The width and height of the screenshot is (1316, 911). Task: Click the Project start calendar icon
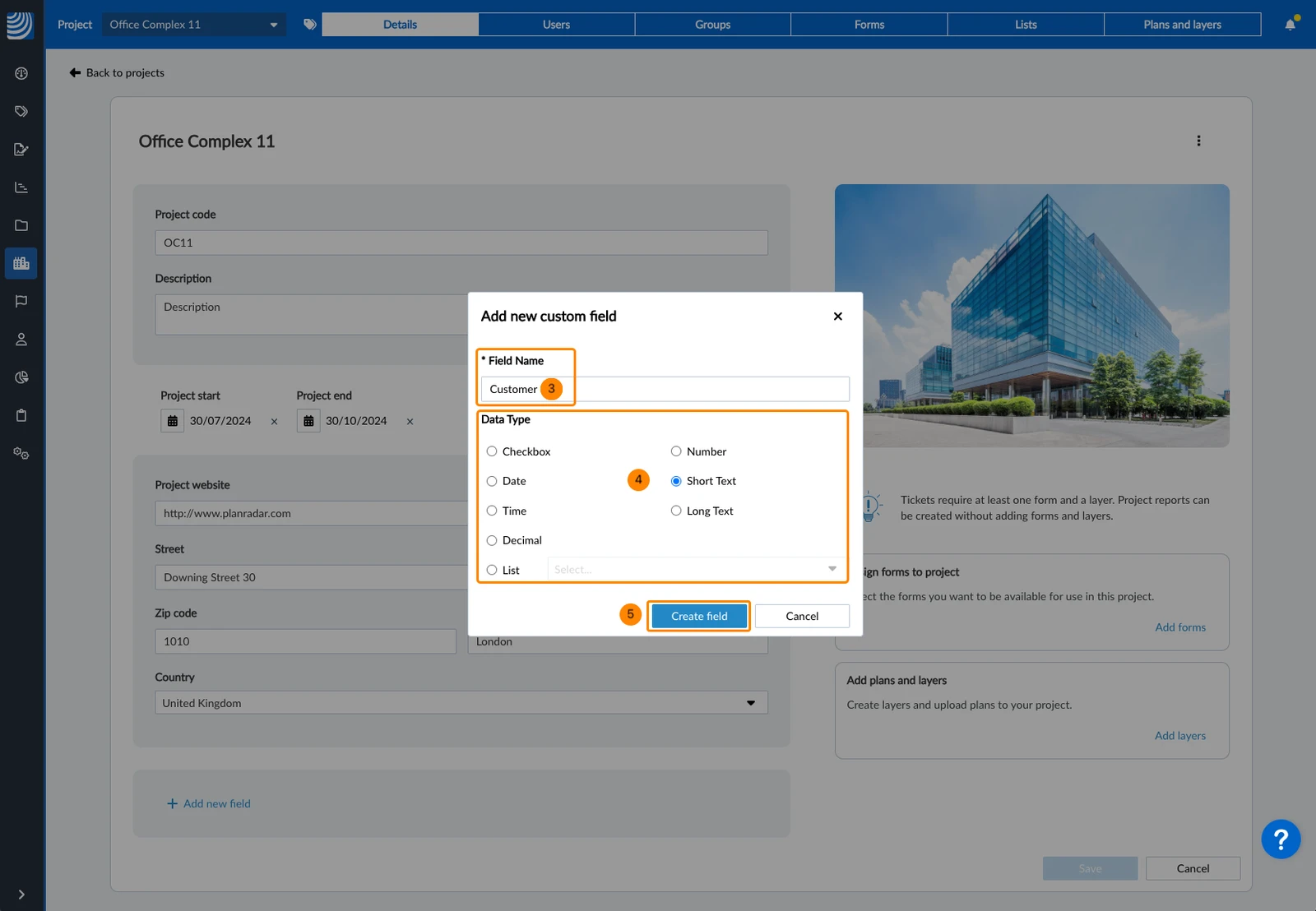point(172,421)
